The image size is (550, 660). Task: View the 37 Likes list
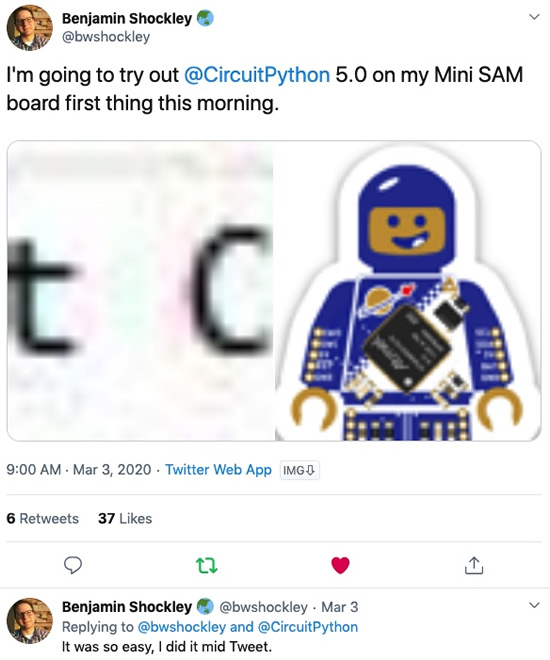[125, 519]
